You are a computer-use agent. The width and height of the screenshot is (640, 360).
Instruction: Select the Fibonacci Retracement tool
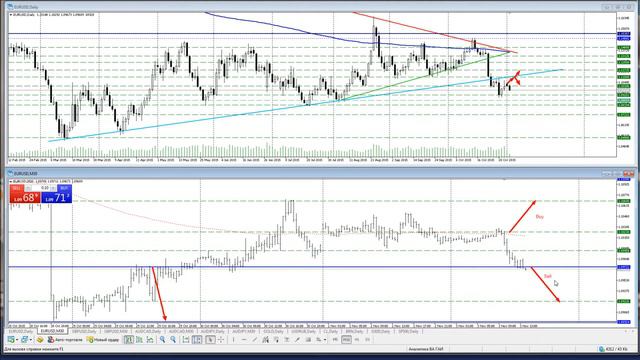276,340
